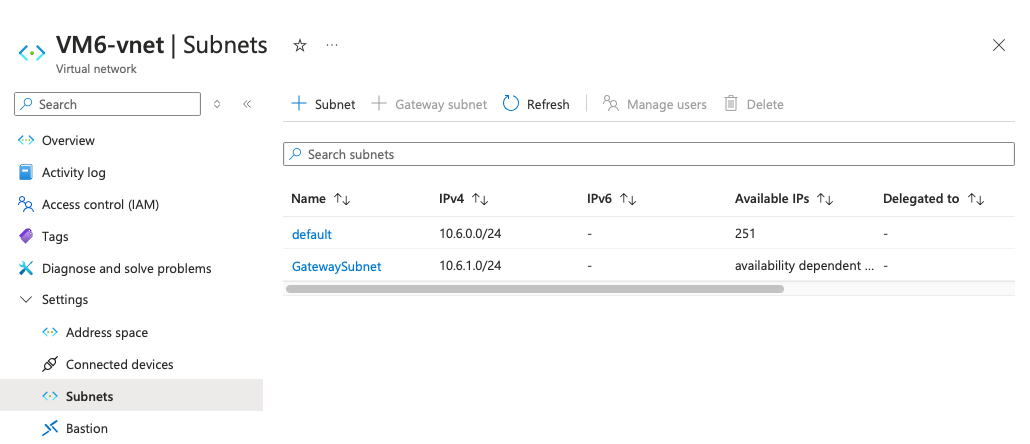Open the Bastion page

click(x=87, y=428)
